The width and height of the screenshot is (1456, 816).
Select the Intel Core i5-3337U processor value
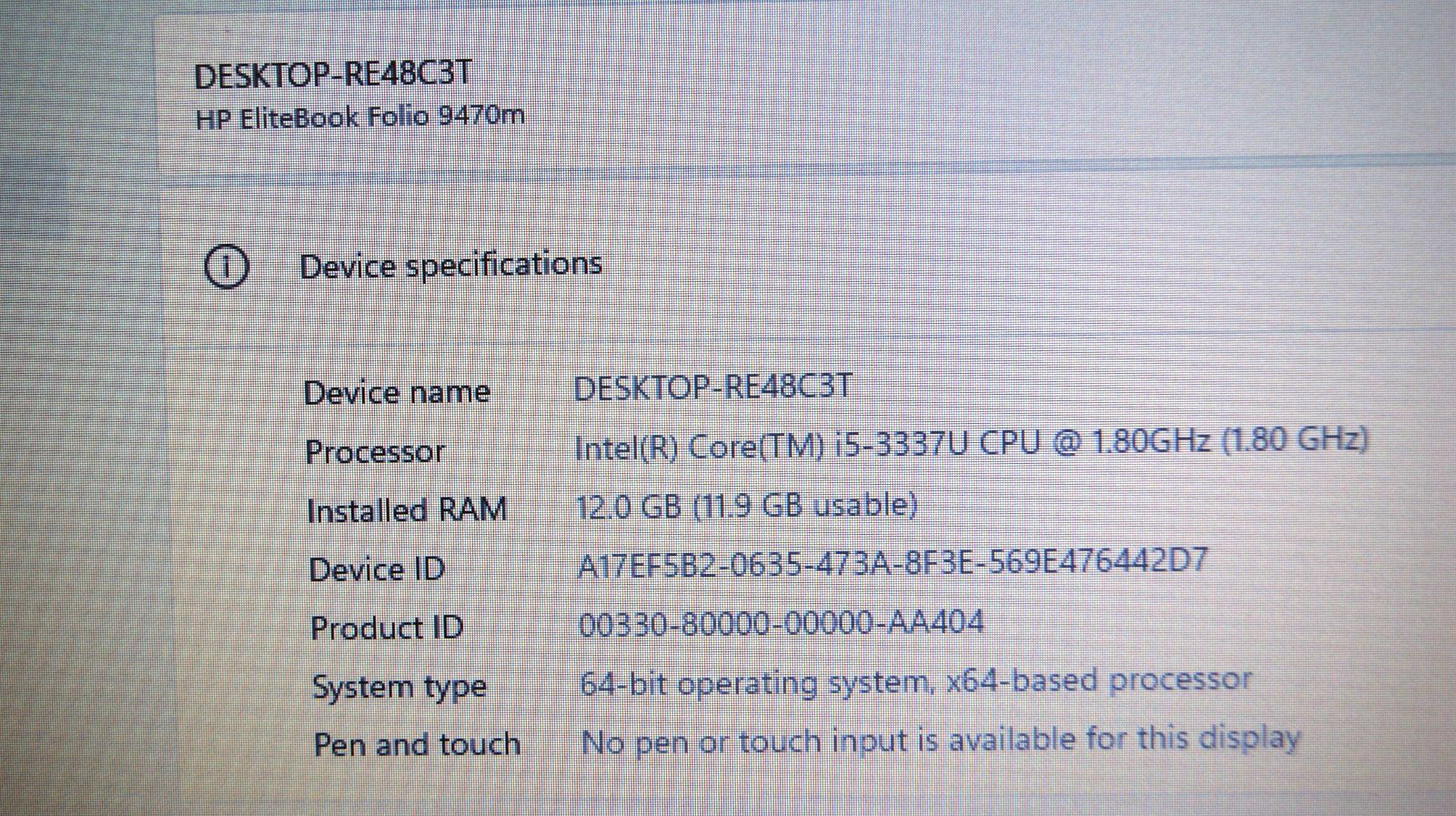[x=972, y=443]
